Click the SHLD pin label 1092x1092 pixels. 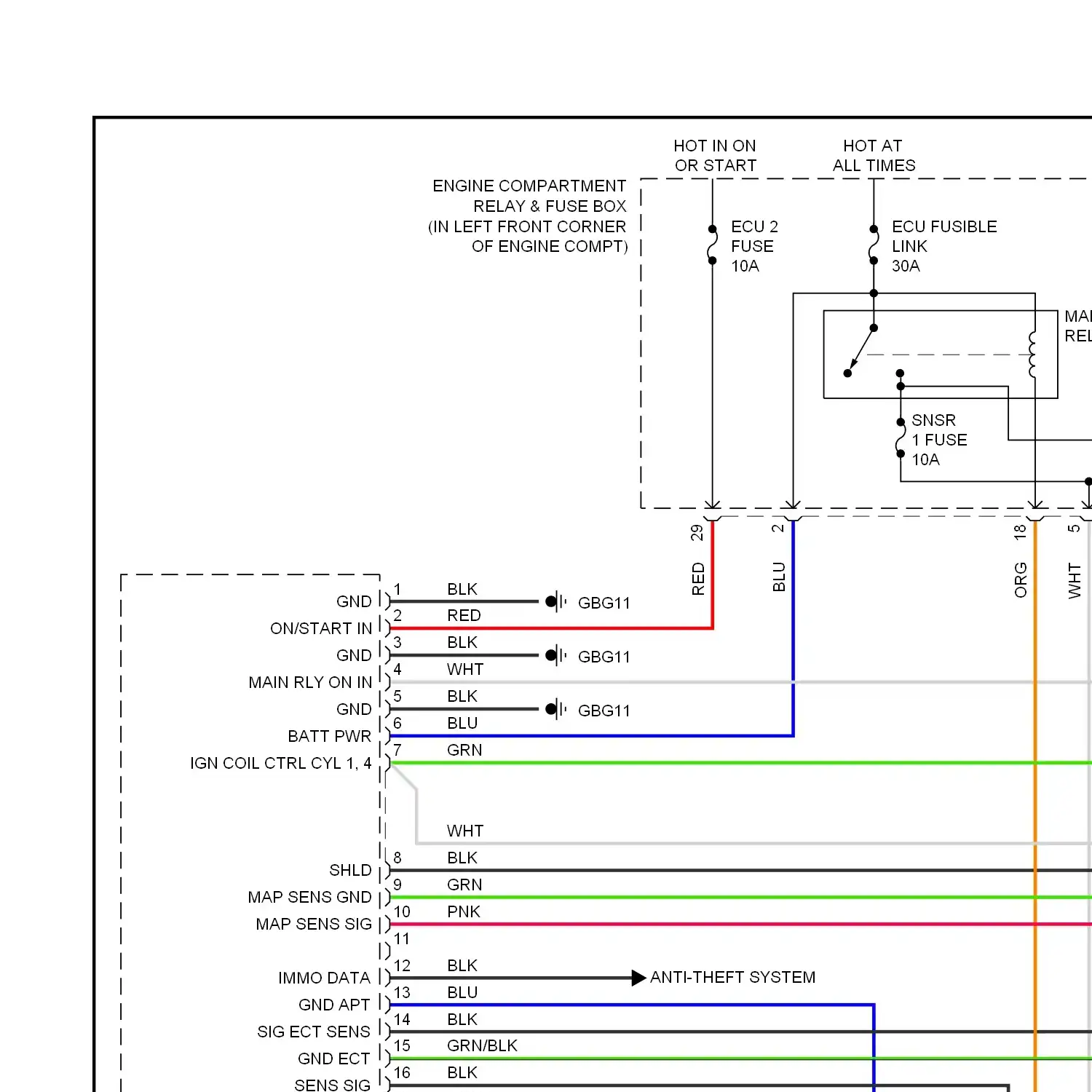coord(350,870)
